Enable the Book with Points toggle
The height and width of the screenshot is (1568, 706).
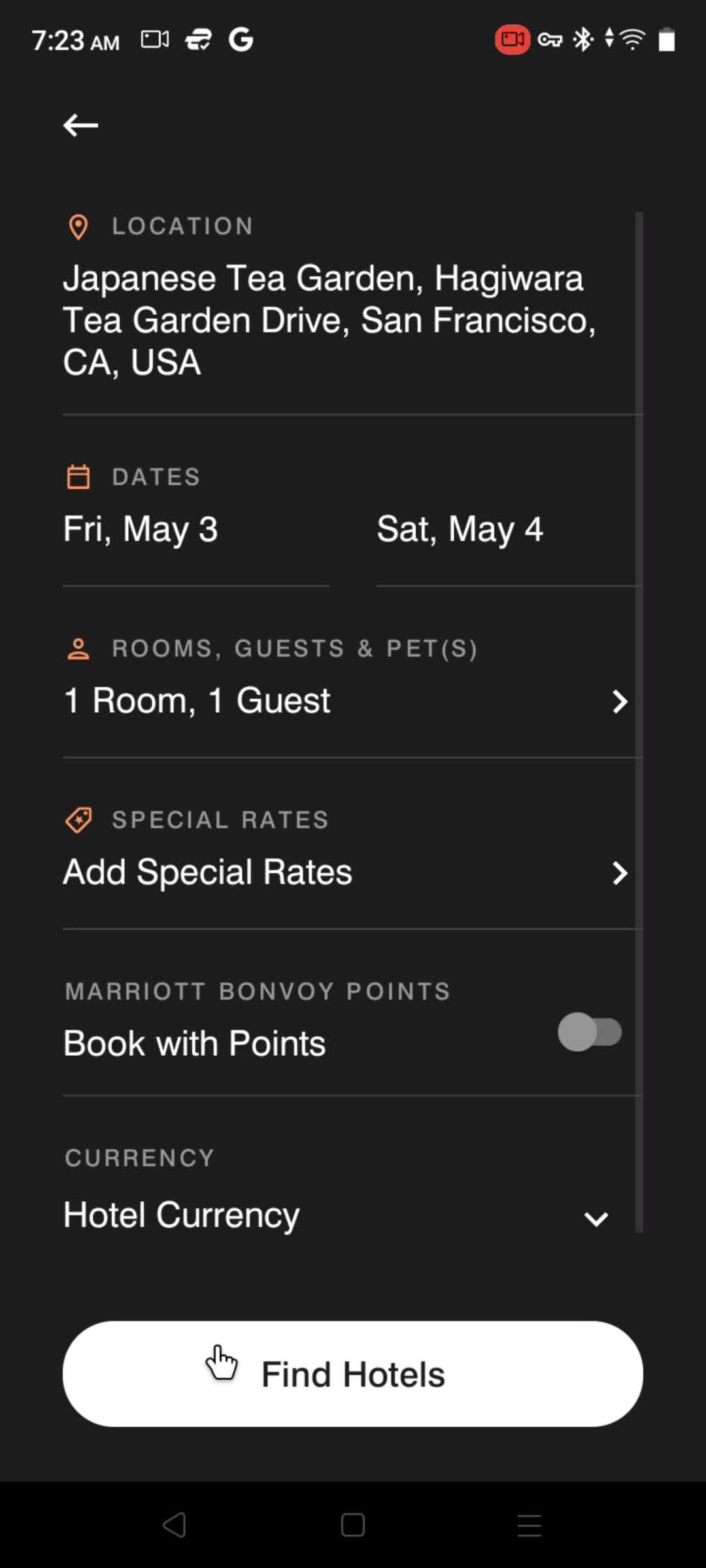tap(590, 1032)
